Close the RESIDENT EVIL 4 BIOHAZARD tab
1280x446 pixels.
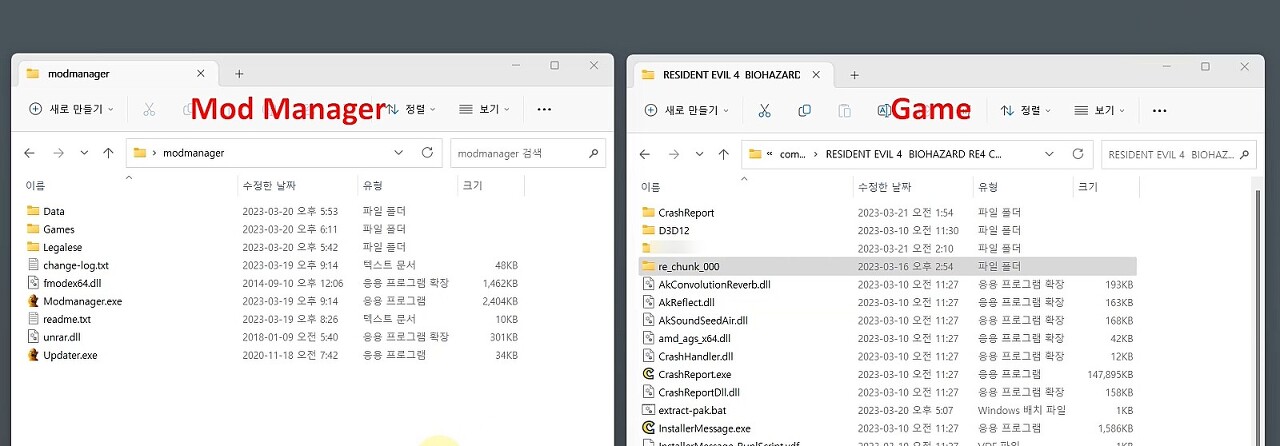pyautogui.click(x=817, y=74)
